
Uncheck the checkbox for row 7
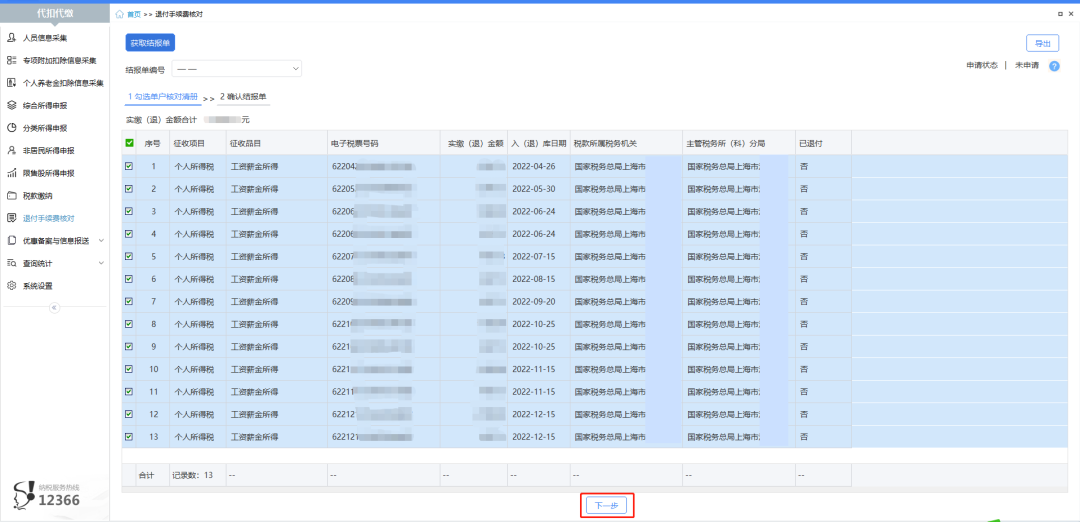point(129,301)
